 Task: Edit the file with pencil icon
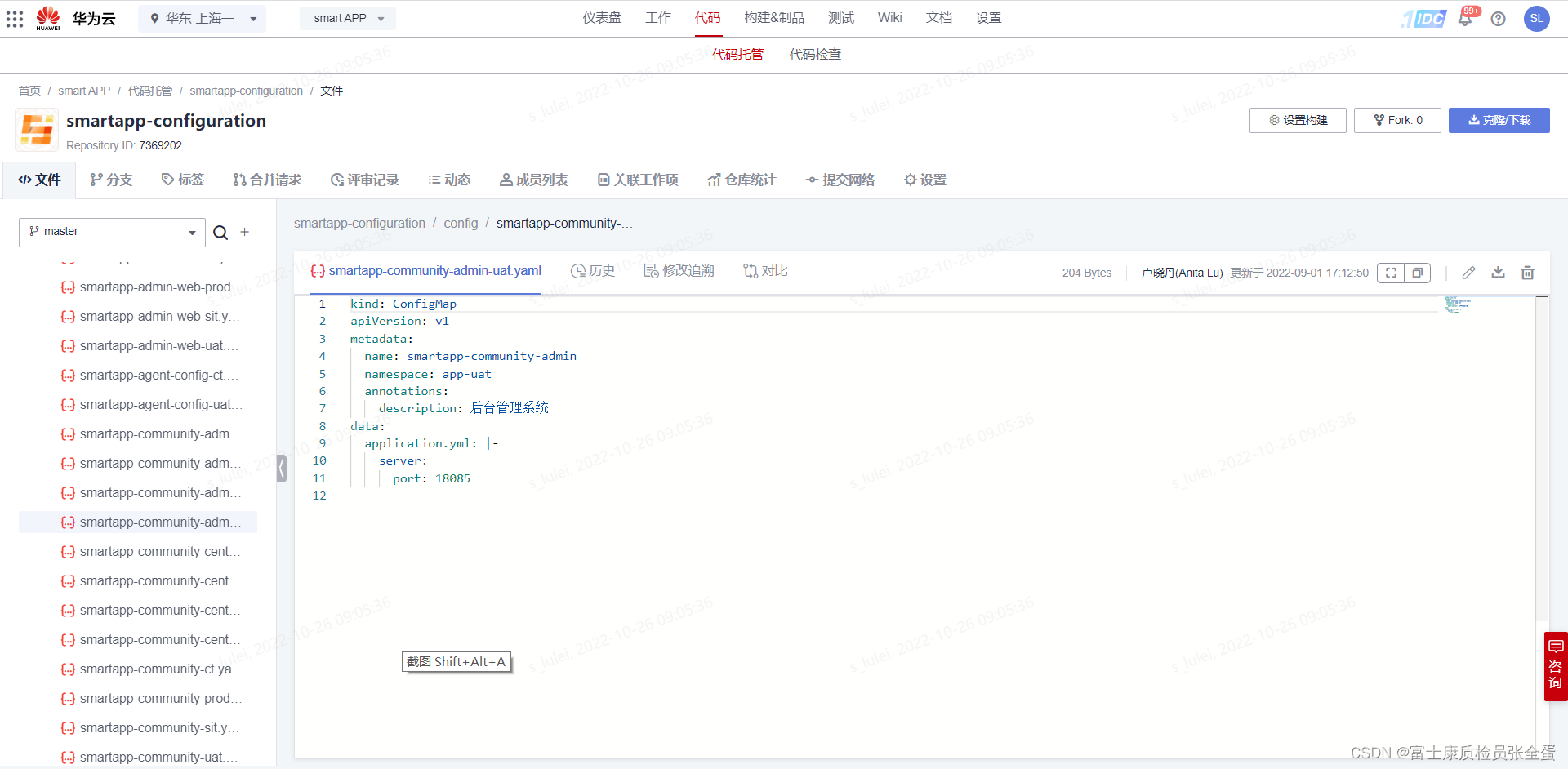click(1468, 273)
